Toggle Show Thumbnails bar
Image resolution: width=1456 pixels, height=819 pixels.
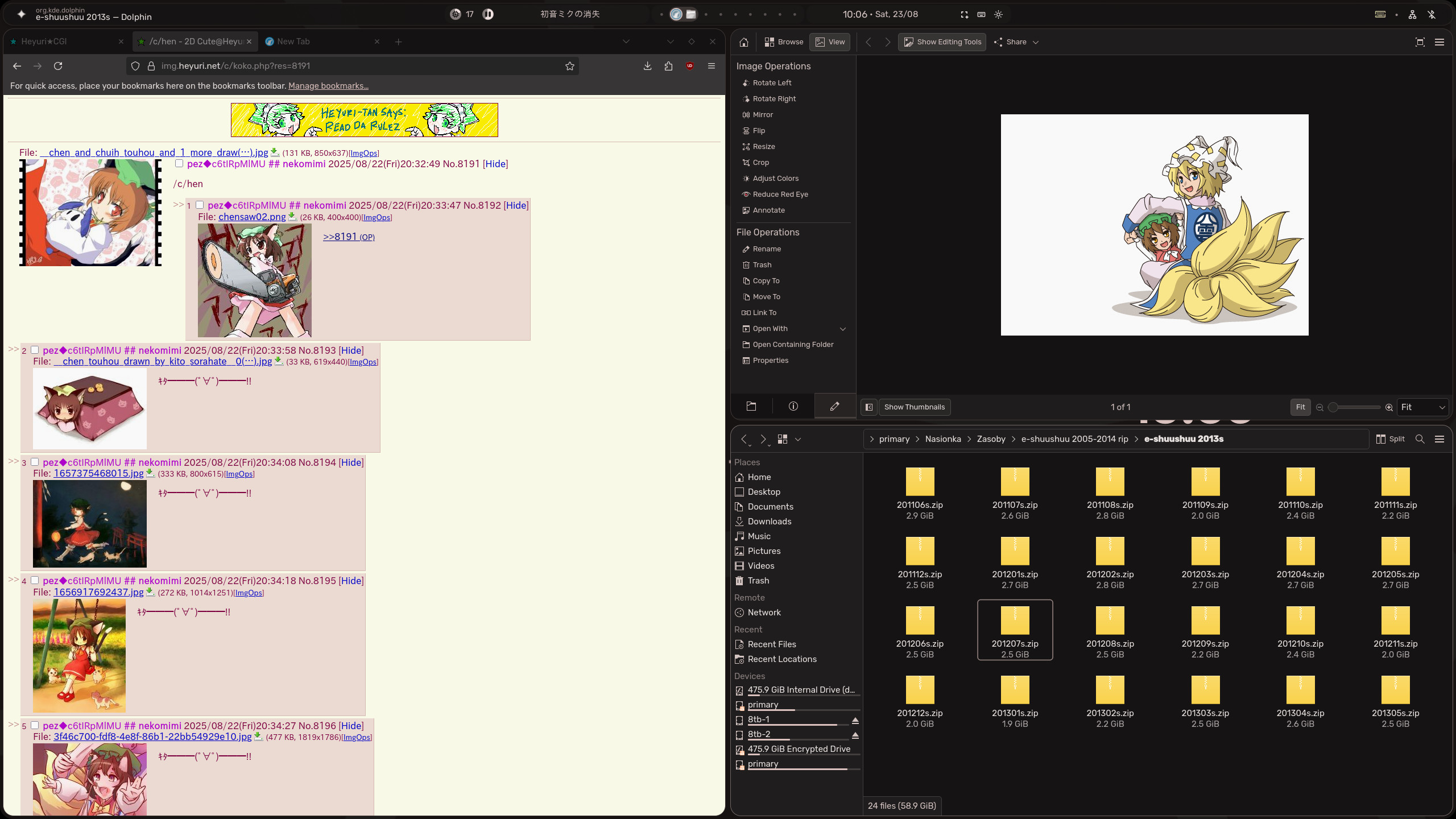[914, 407]
